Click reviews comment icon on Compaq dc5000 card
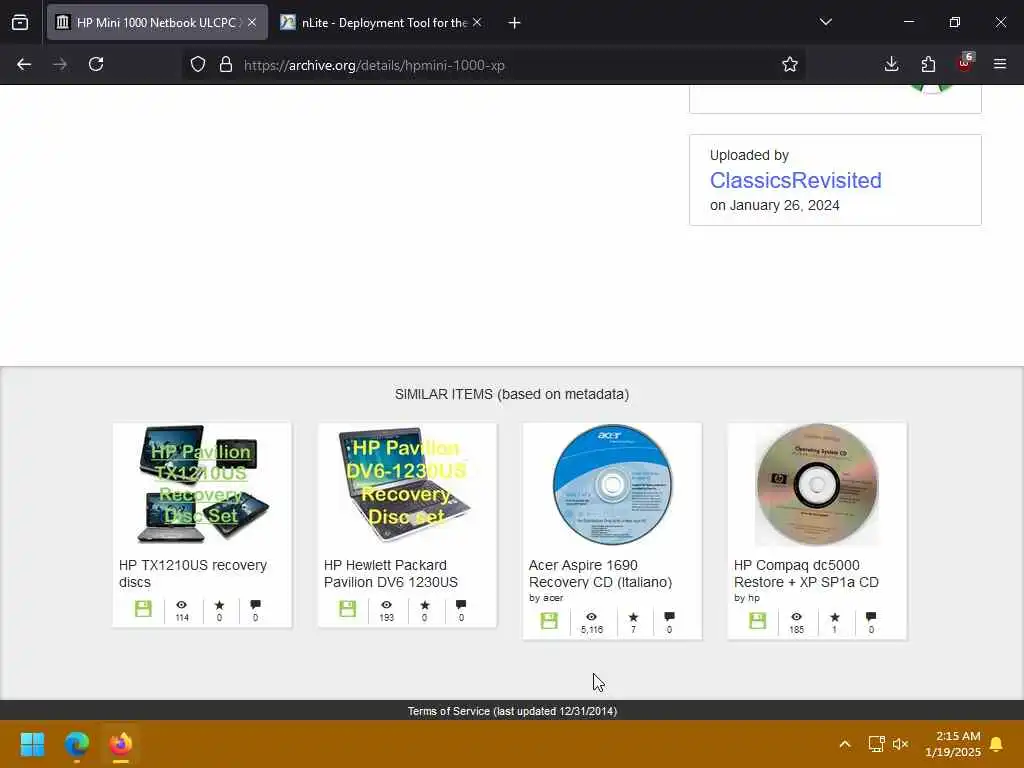1024x768 pixels. coord(871,616)
